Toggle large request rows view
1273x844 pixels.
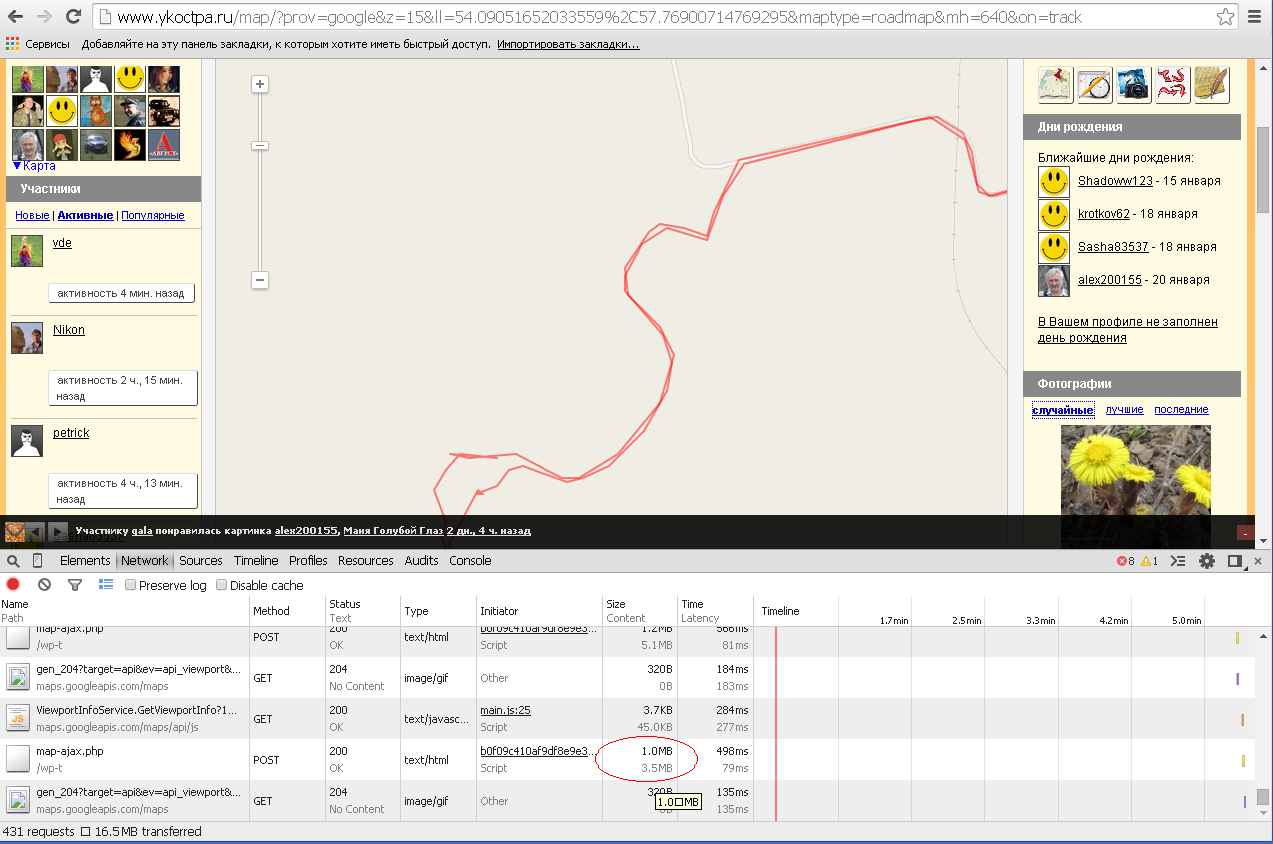pos(106,585)
